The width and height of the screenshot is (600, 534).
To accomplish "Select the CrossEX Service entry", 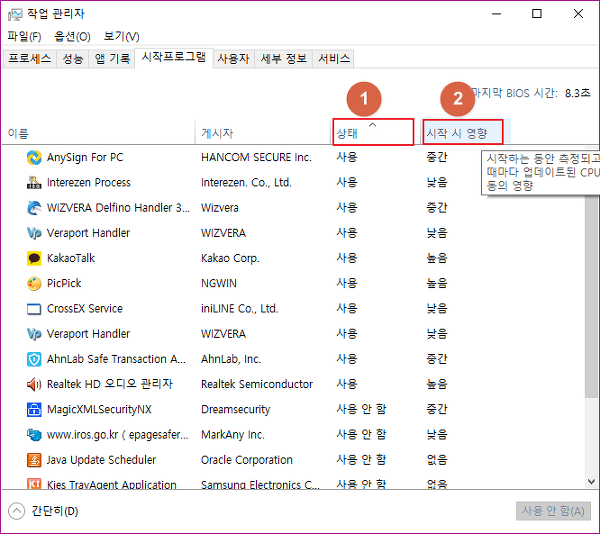I will click(85, 309).
